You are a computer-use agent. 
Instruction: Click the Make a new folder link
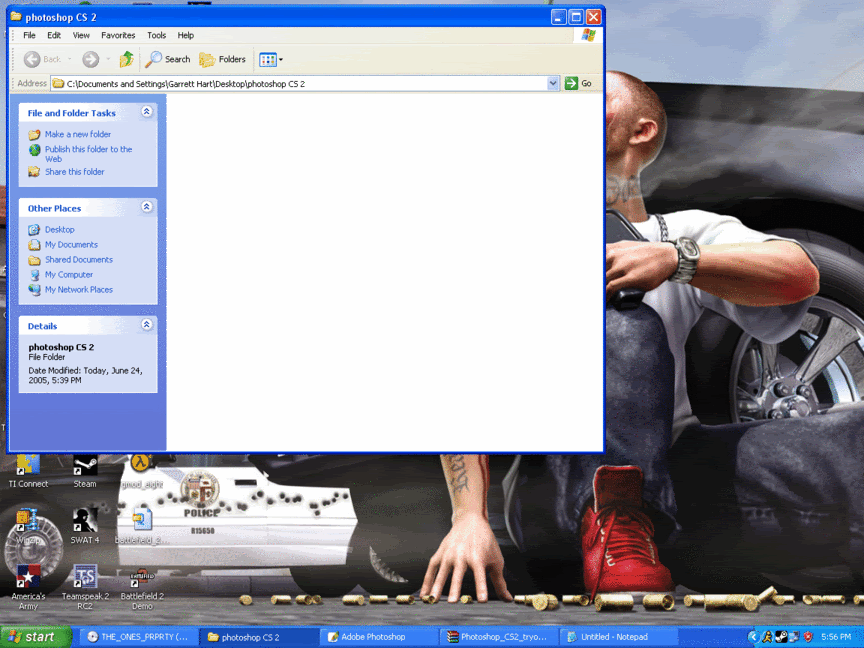tap(78, 134)
